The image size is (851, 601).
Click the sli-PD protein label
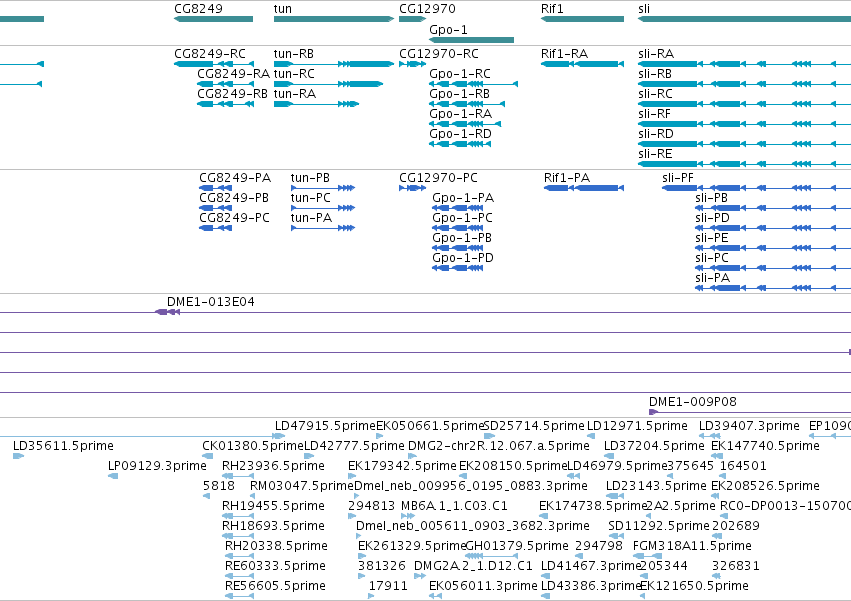[x=712, y=218]
